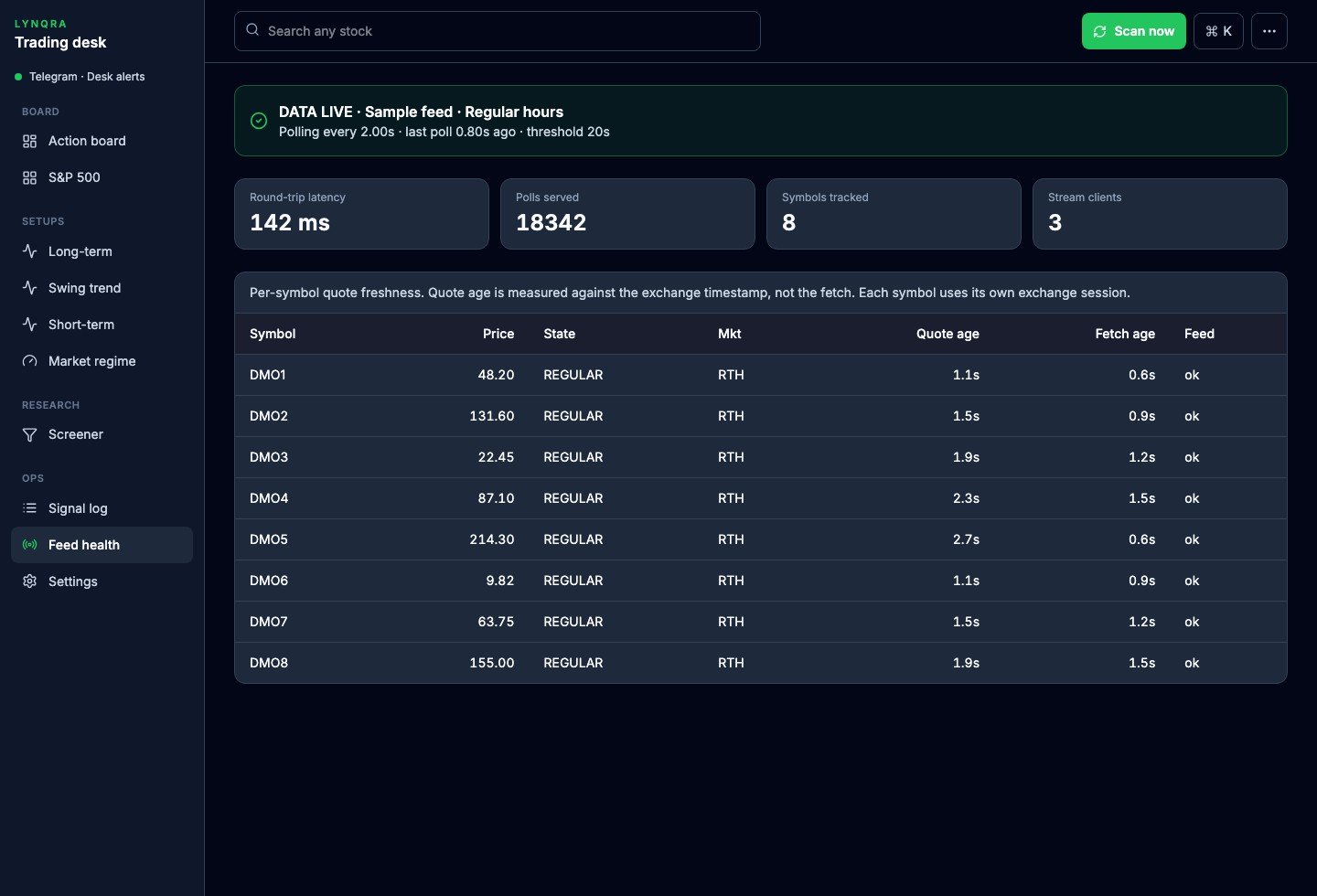This screenshot has width=1317, height=896.
Task: Click price 155.00 in DMO8 row
Action: pyautogui.click(x=492, y=663)
